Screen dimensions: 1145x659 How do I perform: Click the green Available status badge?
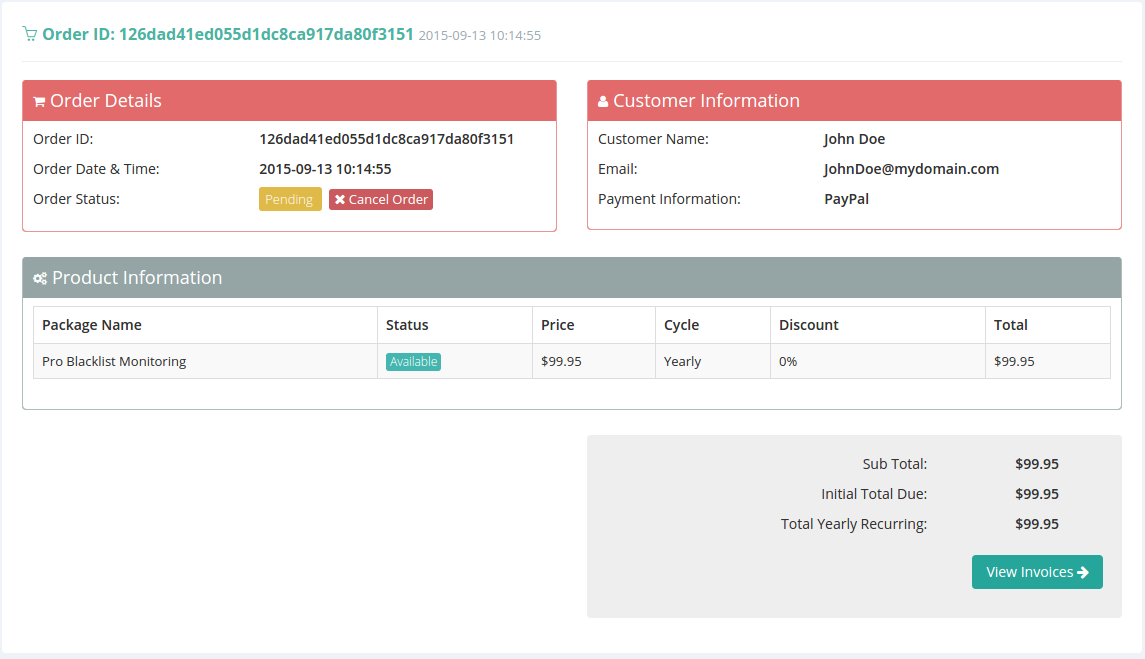coord(413,362)
